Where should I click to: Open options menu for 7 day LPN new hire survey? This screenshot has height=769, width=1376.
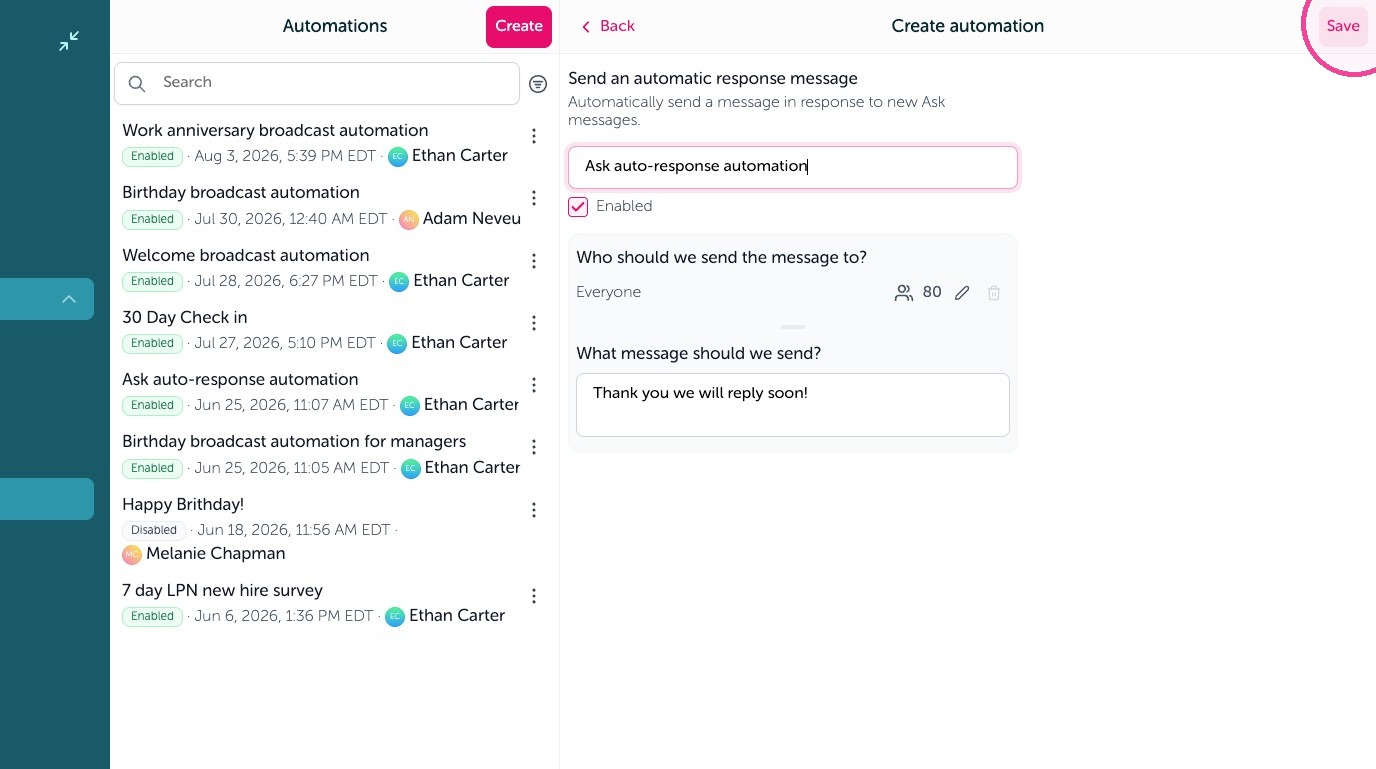[x=534, y=596]
